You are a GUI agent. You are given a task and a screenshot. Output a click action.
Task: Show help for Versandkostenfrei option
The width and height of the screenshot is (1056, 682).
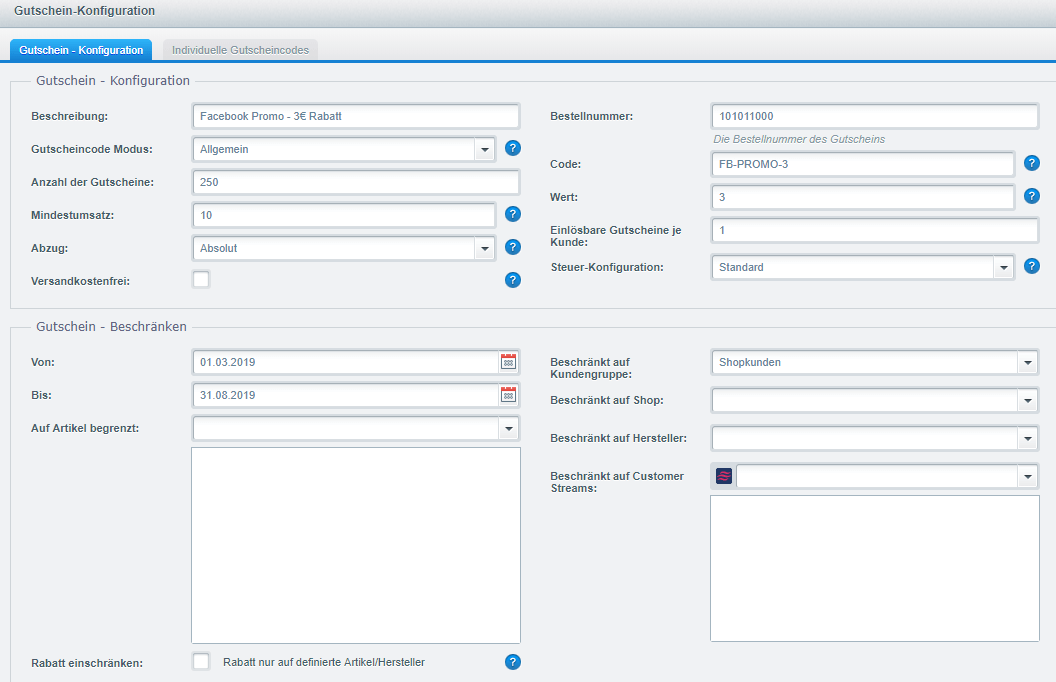point(513,280)
